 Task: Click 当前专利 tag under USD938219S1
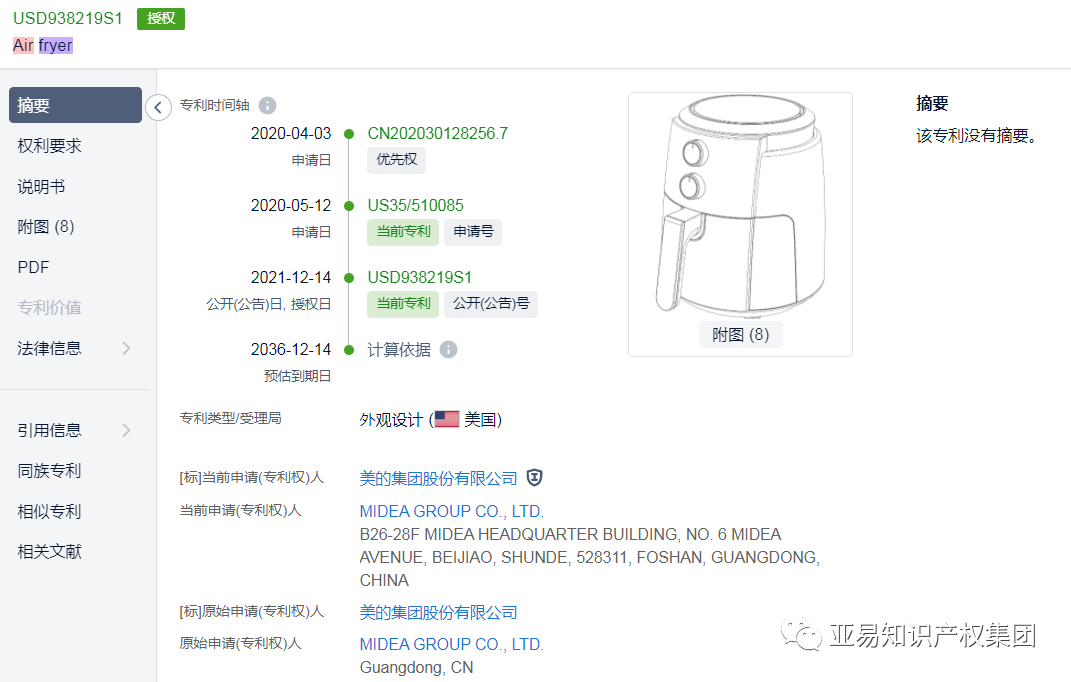pos(403,304)
